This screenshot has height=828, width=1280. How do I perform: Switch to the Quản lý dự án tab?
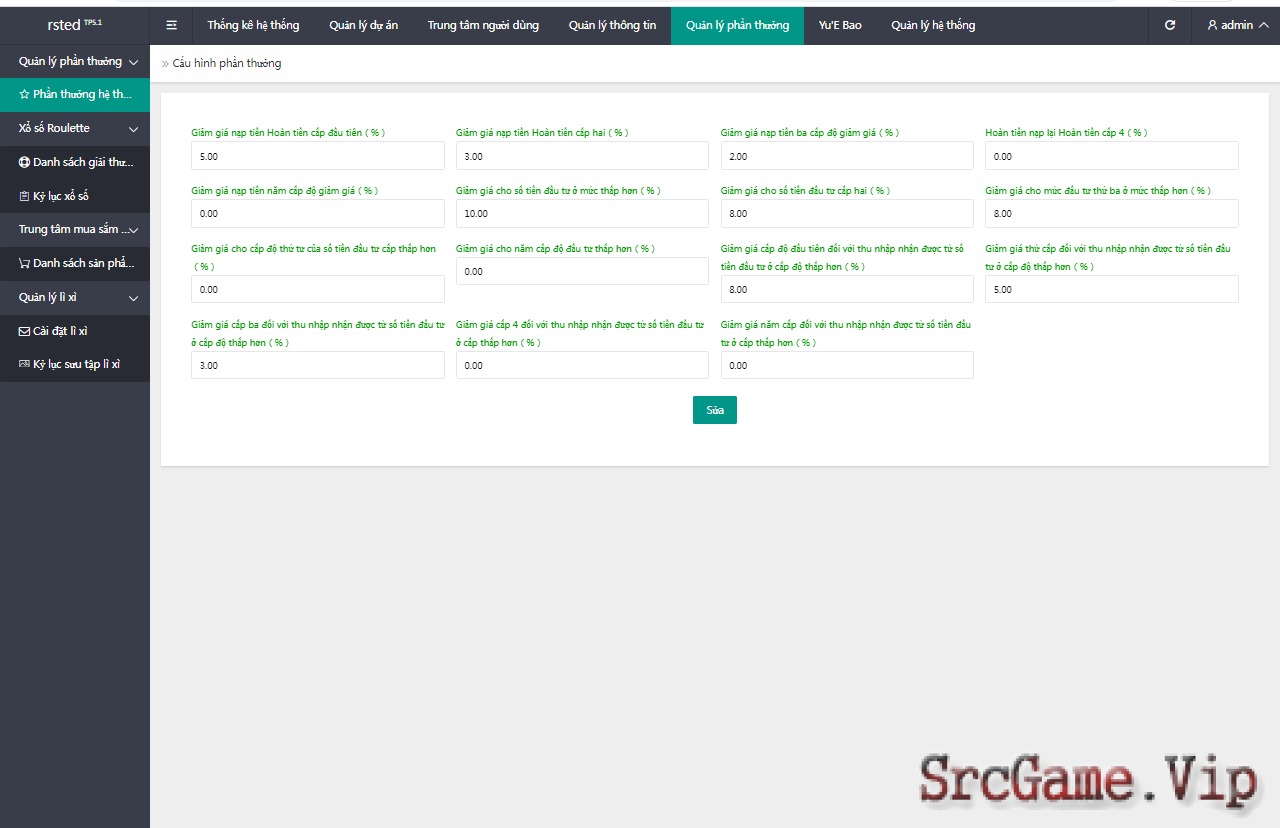tap(363, 25)
